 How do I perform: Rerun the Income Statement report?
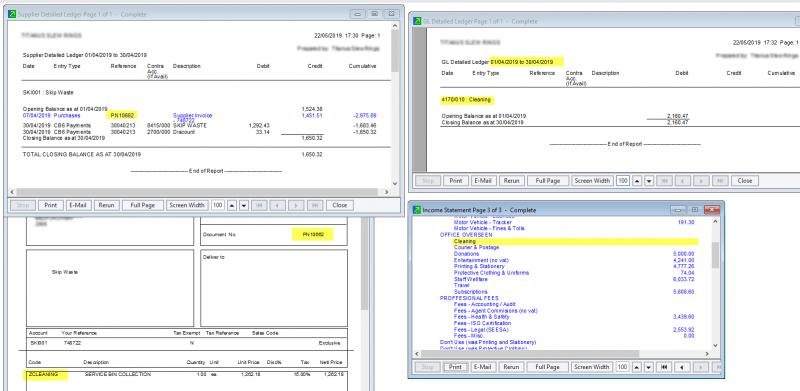click(511, 367)
